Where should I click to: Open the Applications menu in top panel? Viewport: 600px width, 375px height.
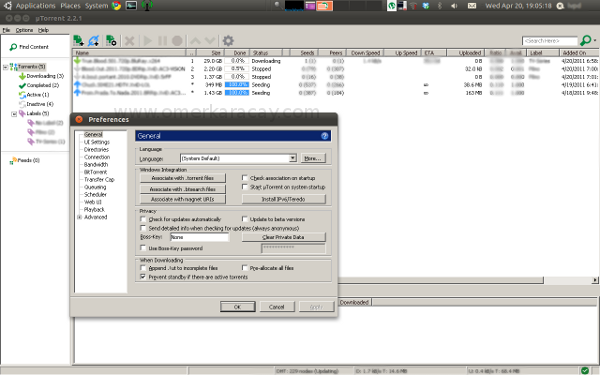tap(36, 6)
